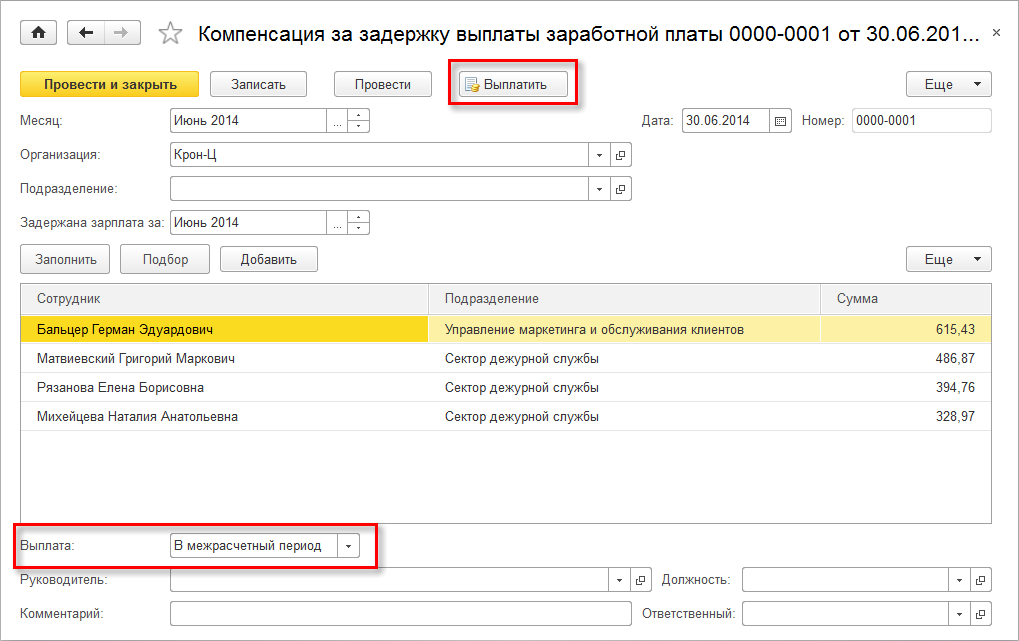The width and height of the screenshot is (1019, 641).
Task: Open the Еще menu above the table
Action: (948, 259)
